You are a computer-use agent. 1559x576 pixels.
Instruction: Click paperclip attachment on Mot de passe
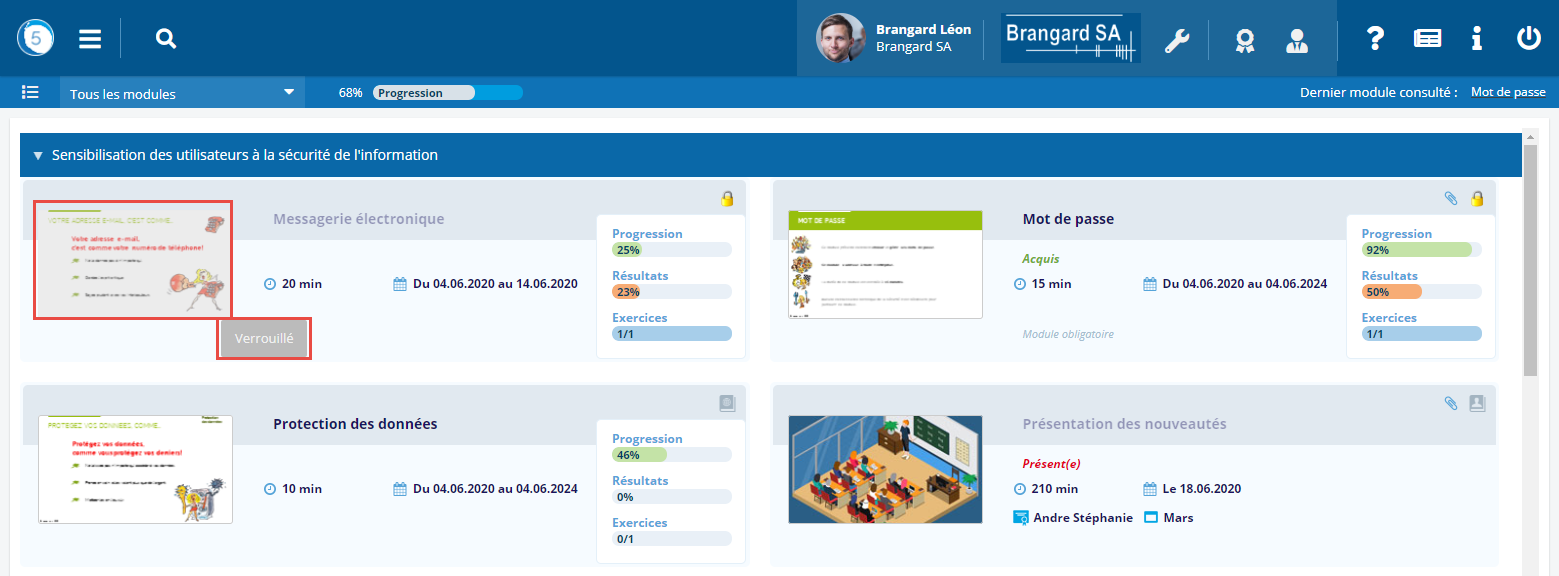tap(1451, 199)
